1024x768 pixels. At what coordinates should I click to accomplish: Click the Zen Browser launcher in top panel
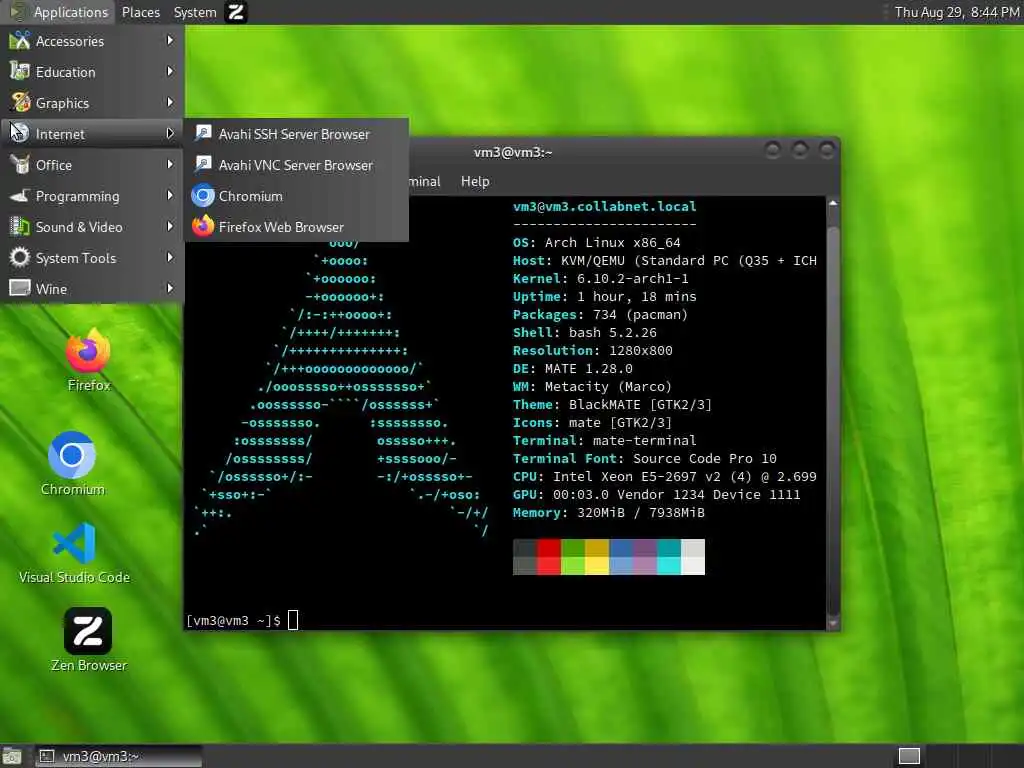pos(236,12)
